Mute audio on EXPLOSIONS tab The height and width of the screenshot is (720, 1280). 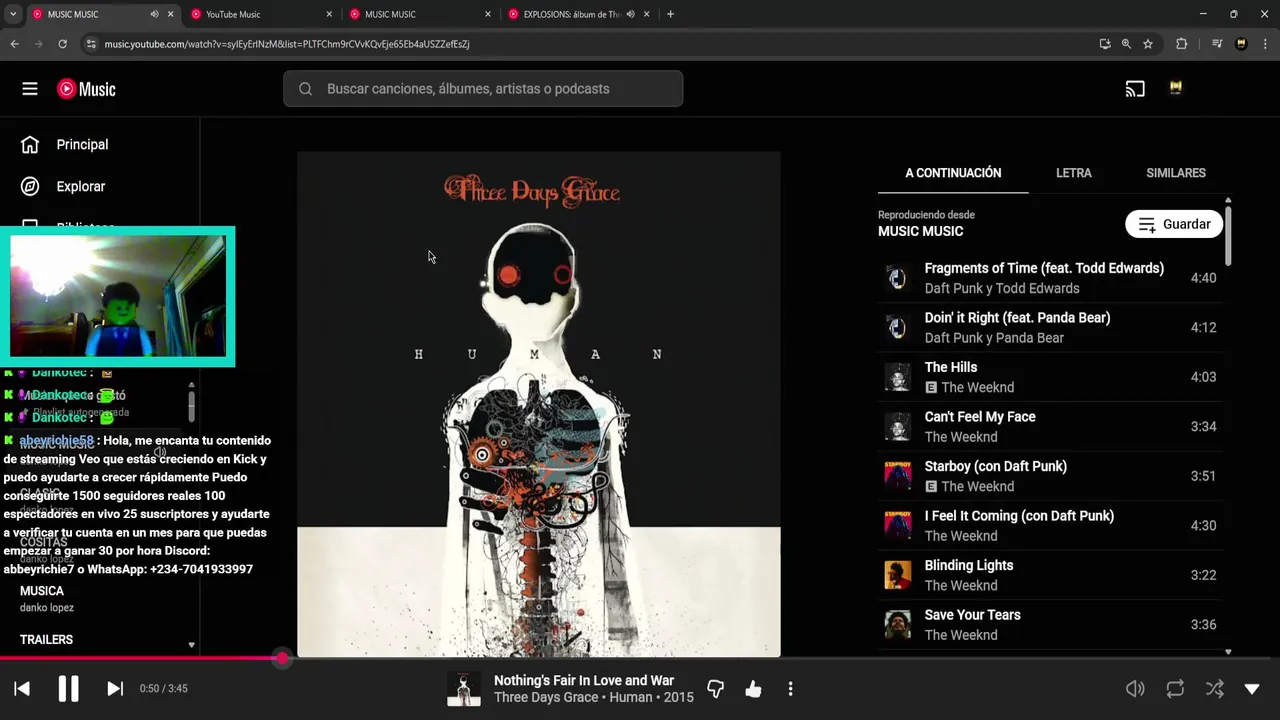(x=630, y=14)
